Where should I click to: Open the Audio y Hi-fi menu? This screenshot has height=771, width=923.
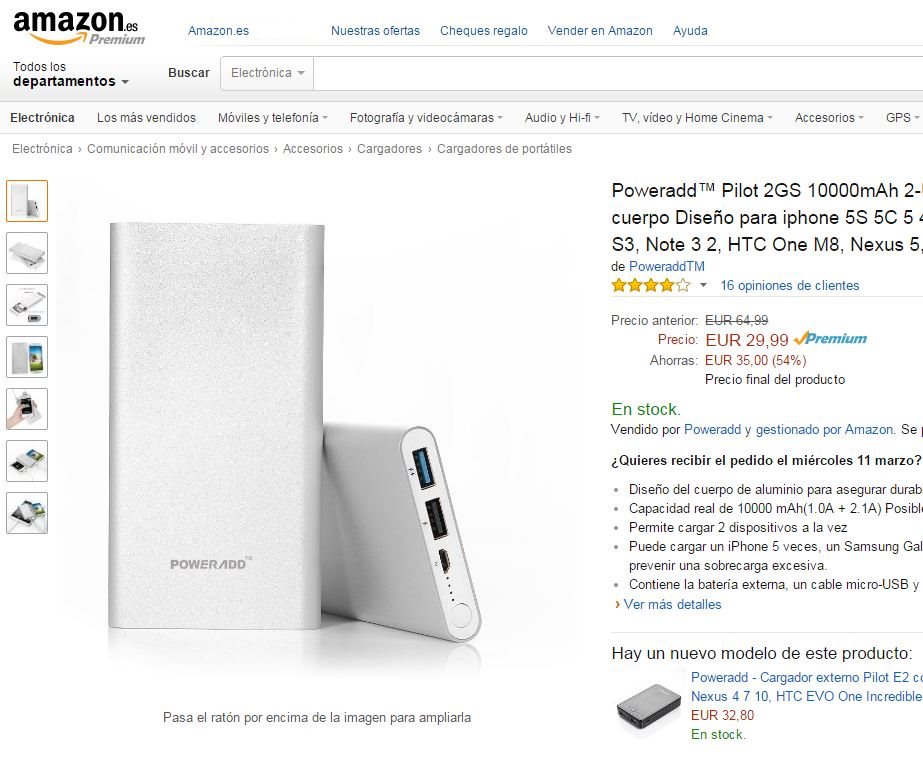[x=562, y=118]
